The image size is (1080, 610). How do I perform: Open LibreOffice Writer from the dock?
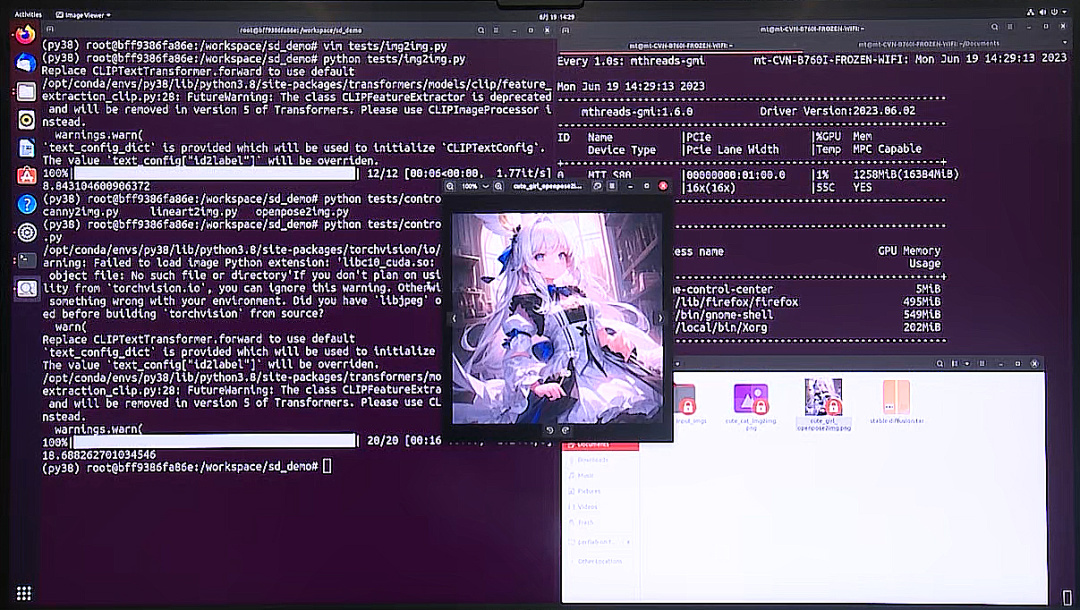(26, 147)
